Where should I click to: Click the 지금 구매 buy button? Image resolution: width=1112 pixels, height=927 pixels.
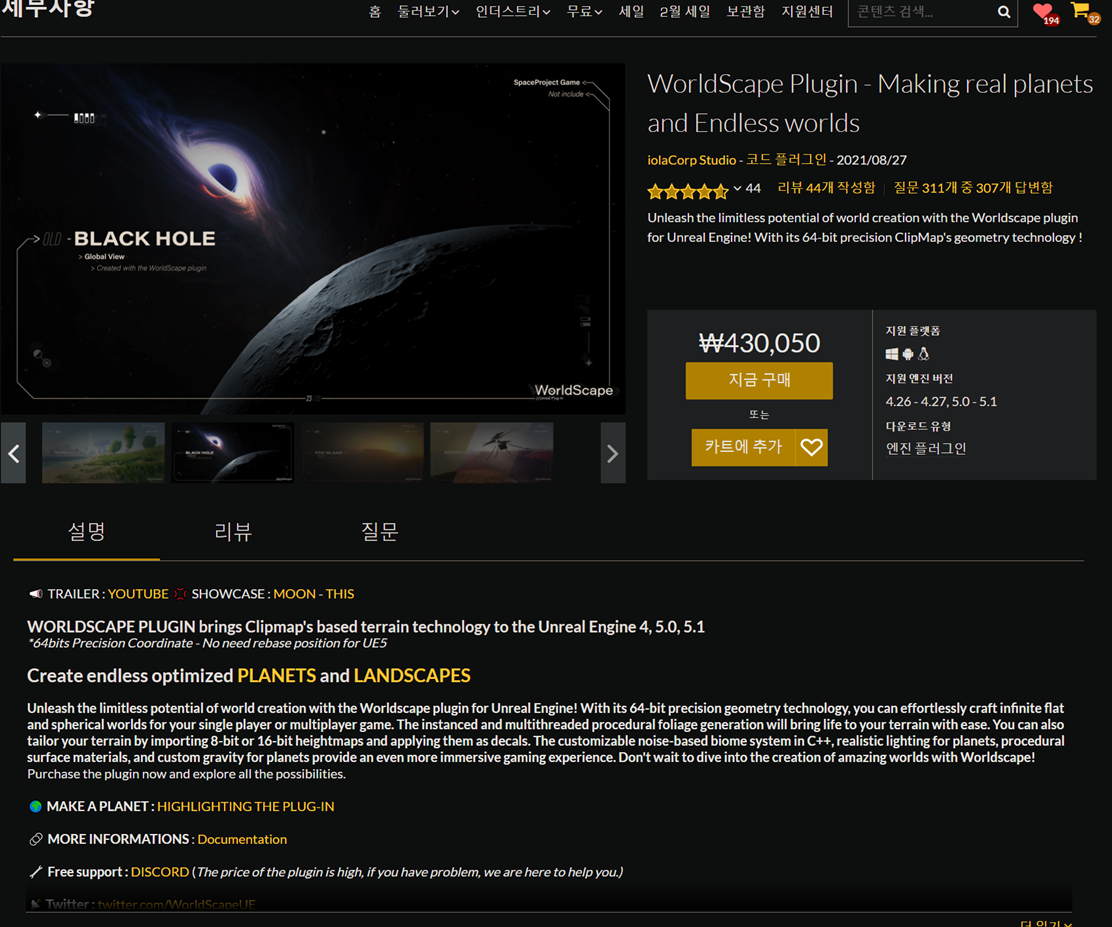click(x=759, y=380)
